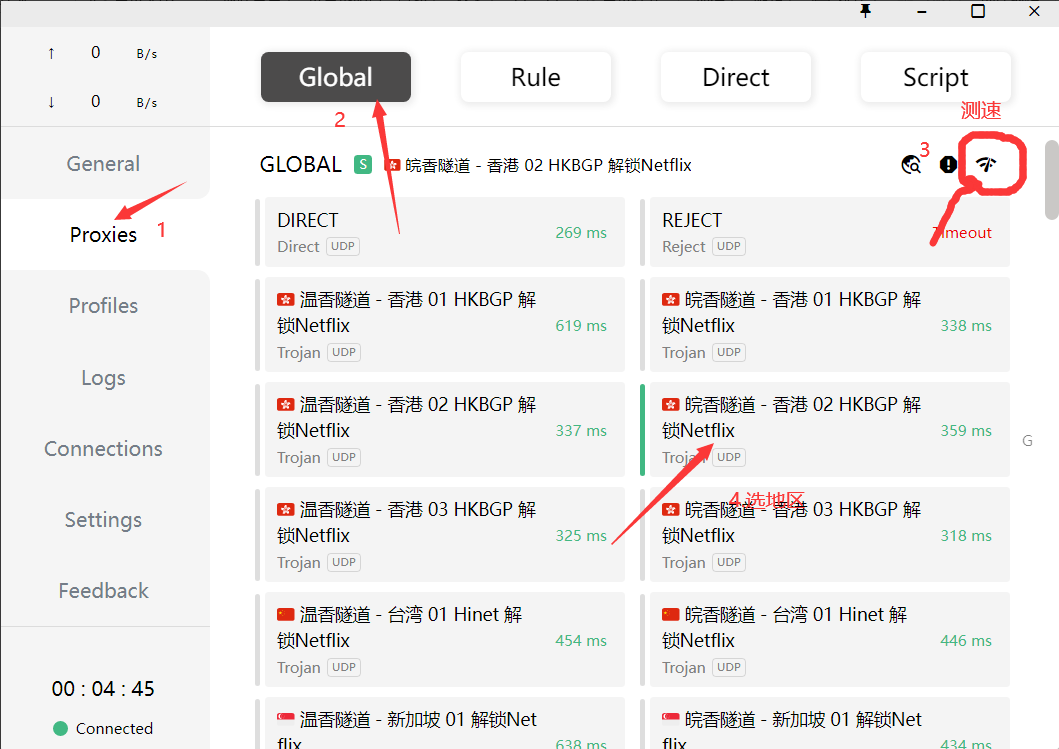Click the globe search icon in GLOBAL header
The width and height of the screenshot is (1059, 749).
coord(911,165)
